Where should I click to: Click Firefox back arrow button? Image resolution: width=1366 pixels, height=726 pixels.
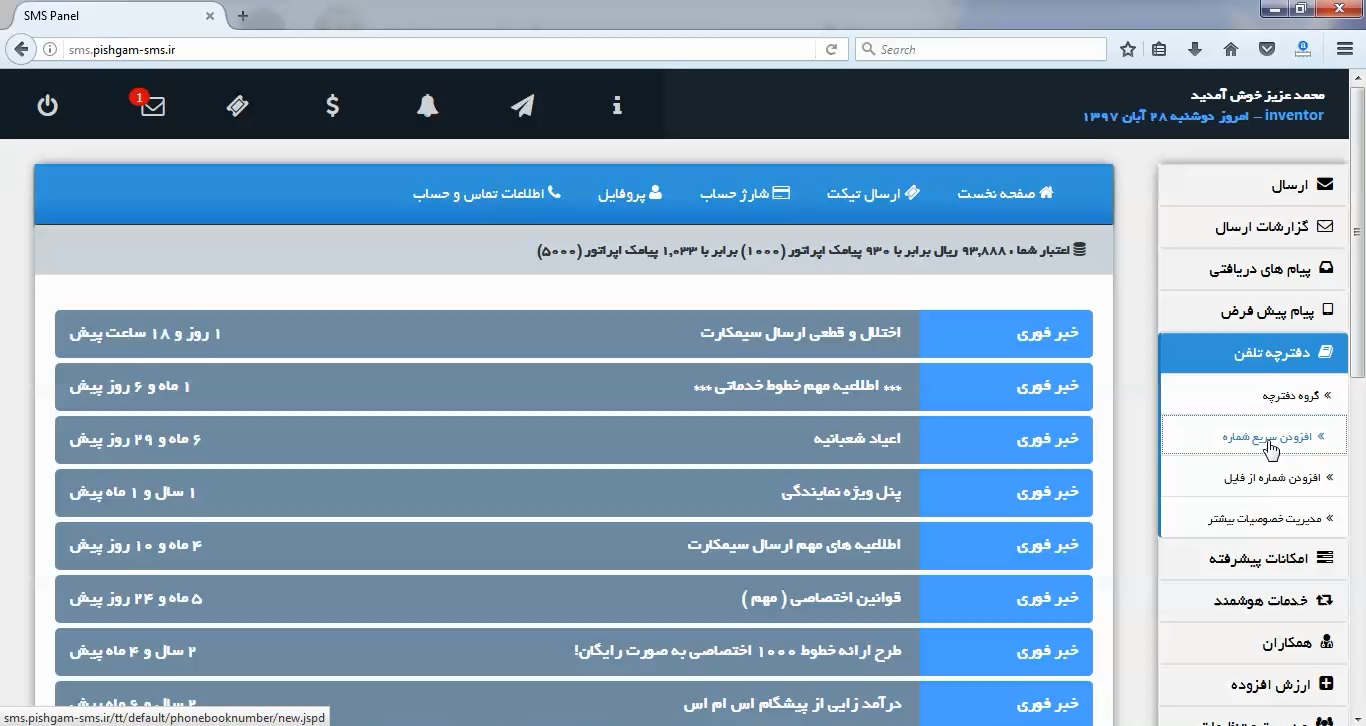21,49
